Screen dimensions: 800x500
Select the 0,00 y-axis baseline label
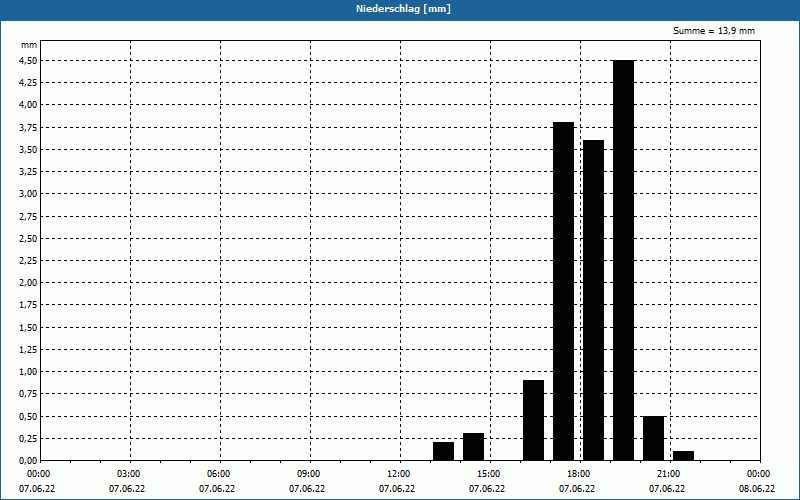pos(28,460)
